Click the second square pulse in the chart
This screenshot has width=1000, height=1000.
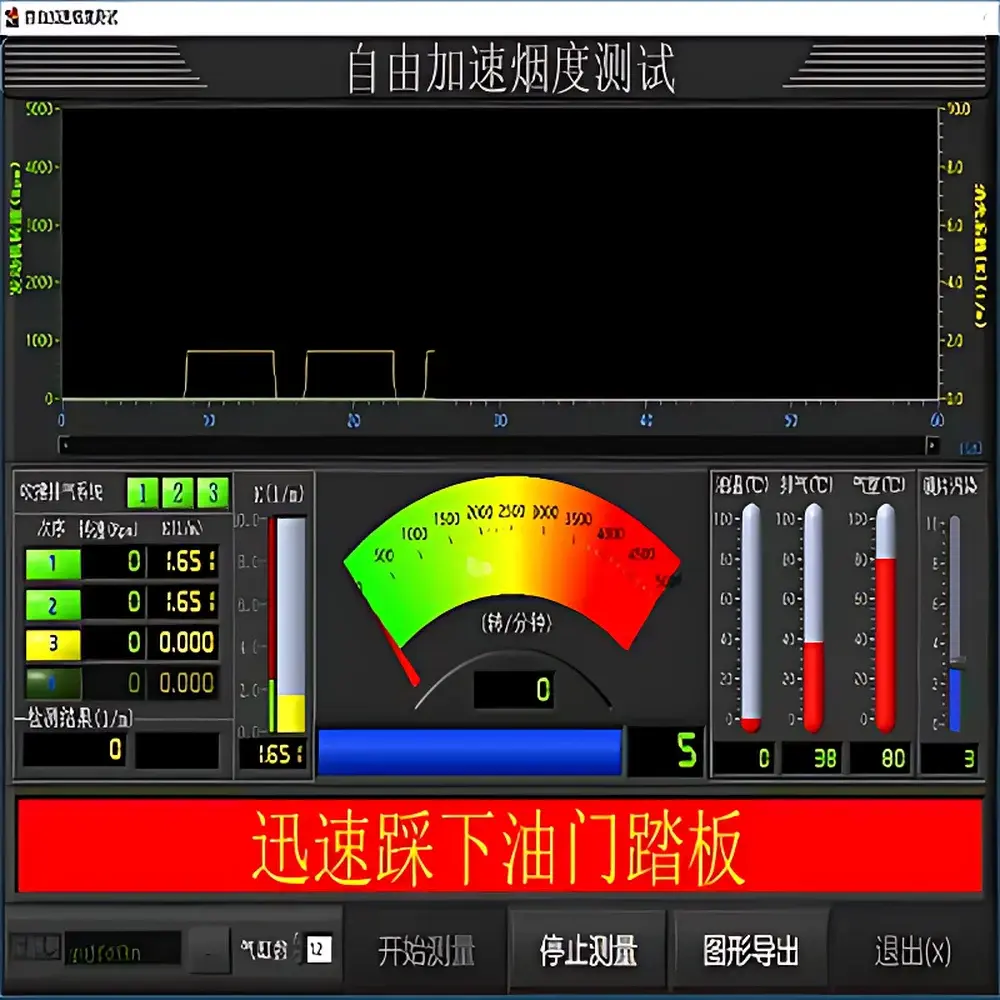tap(349, 374)
